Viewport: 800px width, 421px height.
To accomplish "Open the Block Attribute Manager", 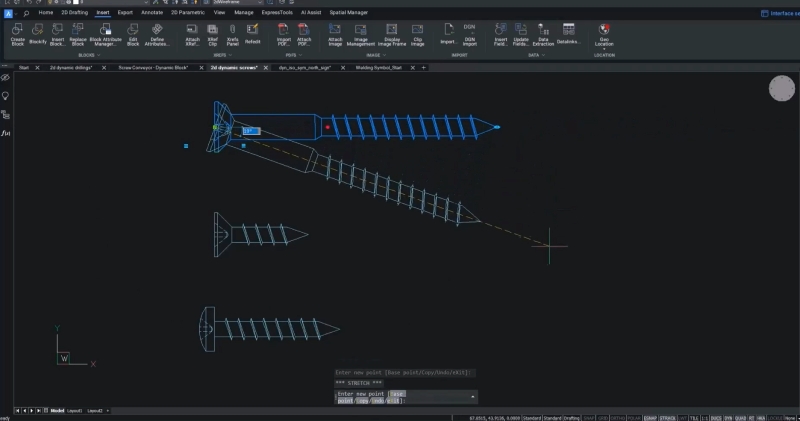I will (105, 35).
